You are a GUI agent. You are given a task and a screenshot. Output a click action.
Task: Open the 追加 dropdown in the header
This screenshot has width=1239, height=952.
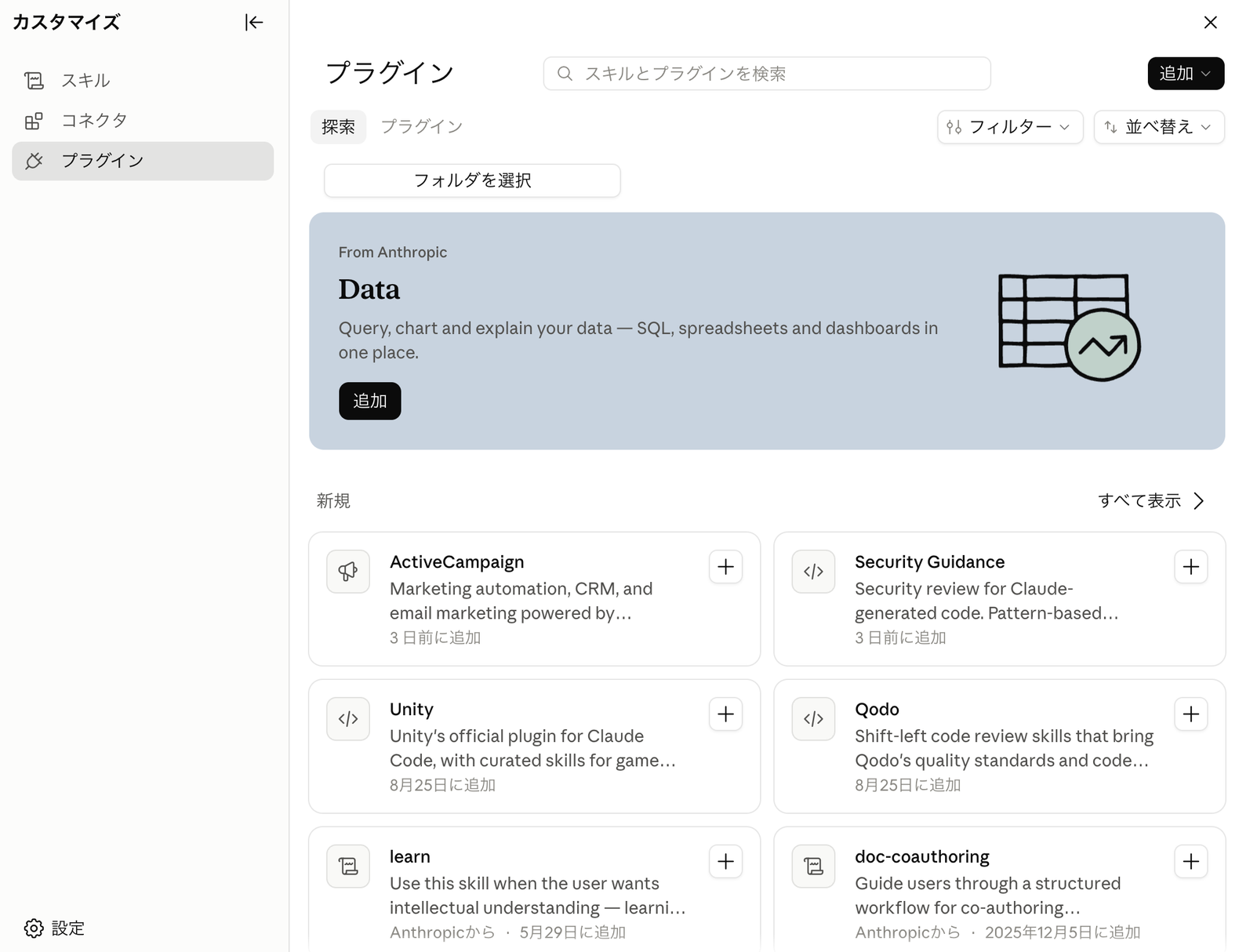coord(1186,74)
